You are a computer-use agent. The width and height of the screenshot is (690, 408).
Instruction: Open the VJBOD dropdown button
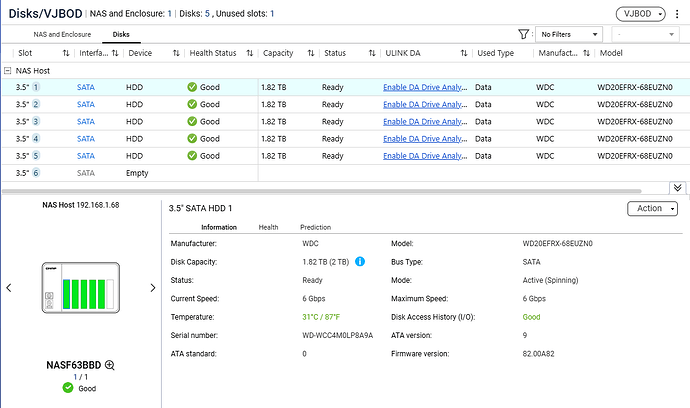640,14
